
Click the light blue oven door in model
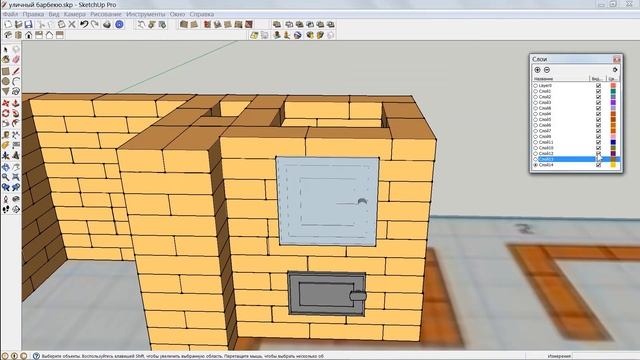coord(328,201)
